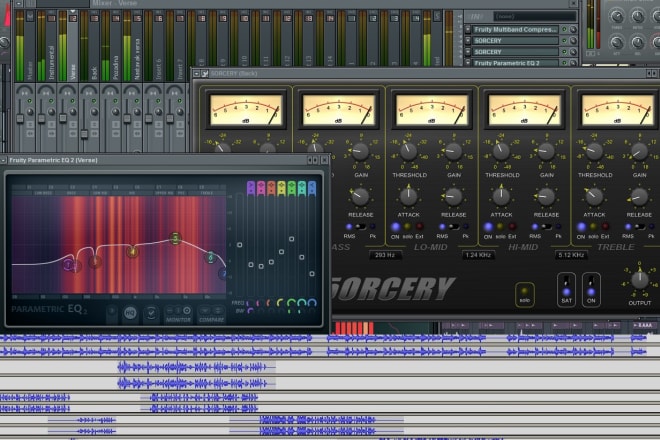Select EQ band 6 node on the curve

click(210, 257)
